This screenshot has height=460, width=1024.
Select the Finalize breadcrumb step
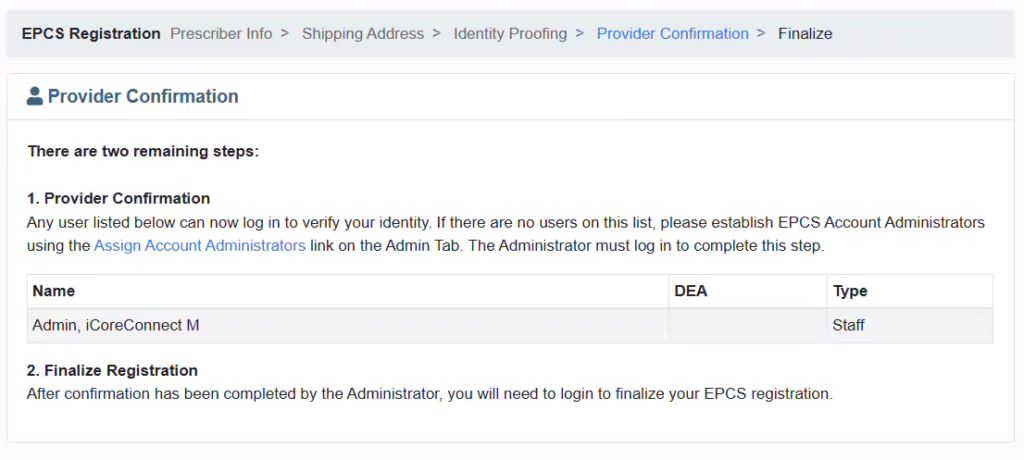805,34
